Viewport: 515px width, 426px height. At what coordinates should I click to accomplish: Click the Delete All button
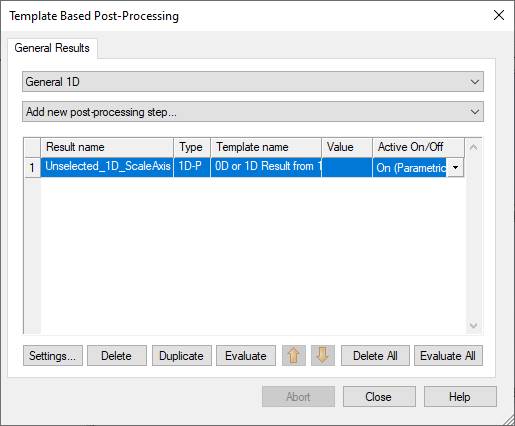click(x=375, y=356)
